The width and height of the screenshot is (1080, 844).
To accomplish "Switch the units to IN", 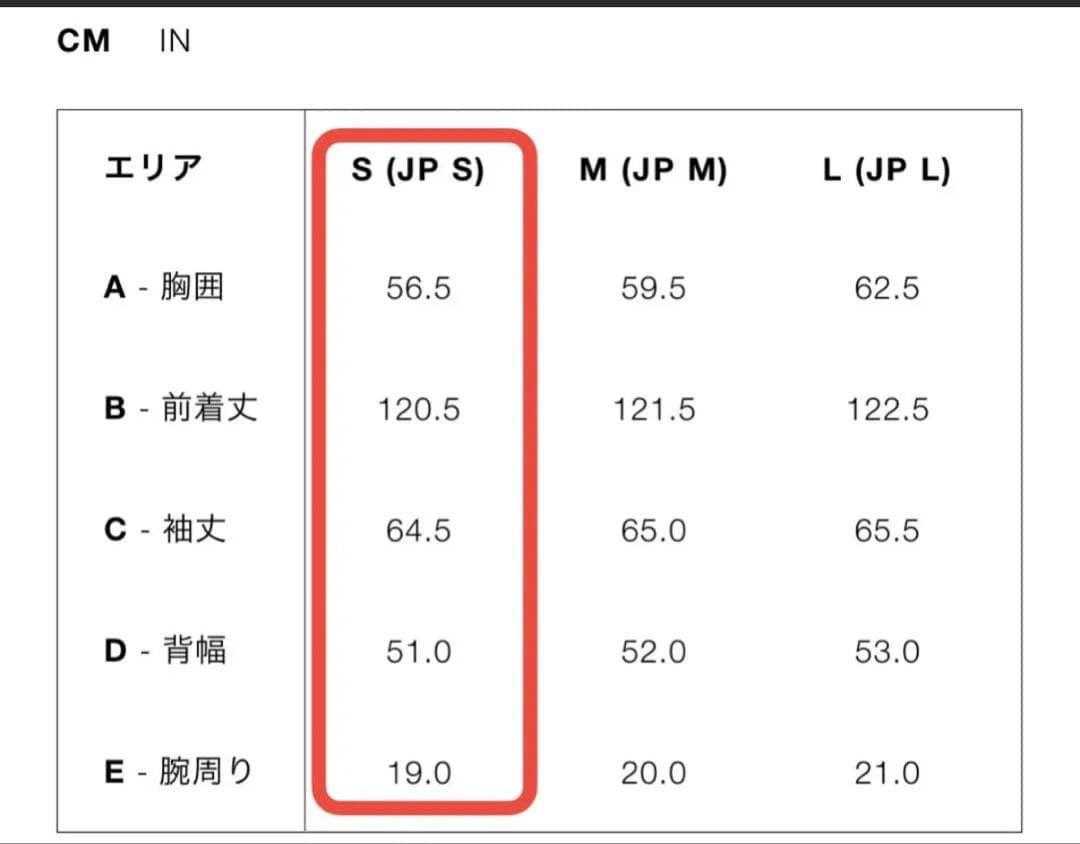I will [x=175, y=40].
